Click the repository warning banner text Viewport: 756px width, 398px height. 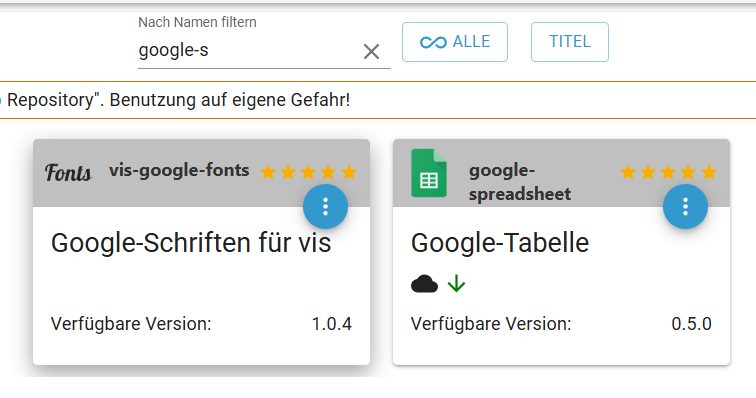[x=178, y=100]
